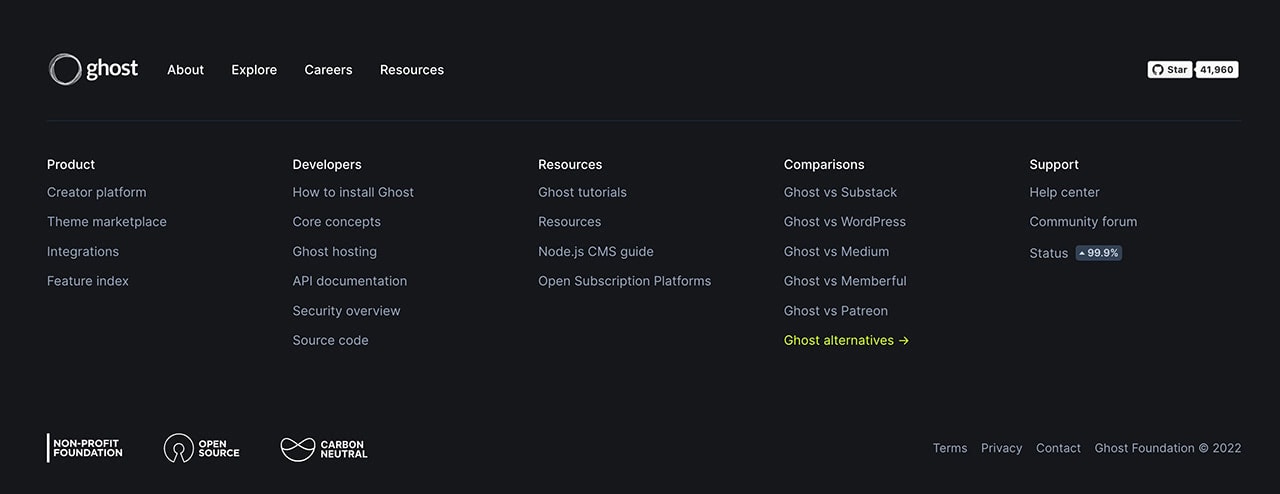This screenshot has height=494, width=1280.
Task: Go to Theme marketplace link
Action: pos(107,222)
